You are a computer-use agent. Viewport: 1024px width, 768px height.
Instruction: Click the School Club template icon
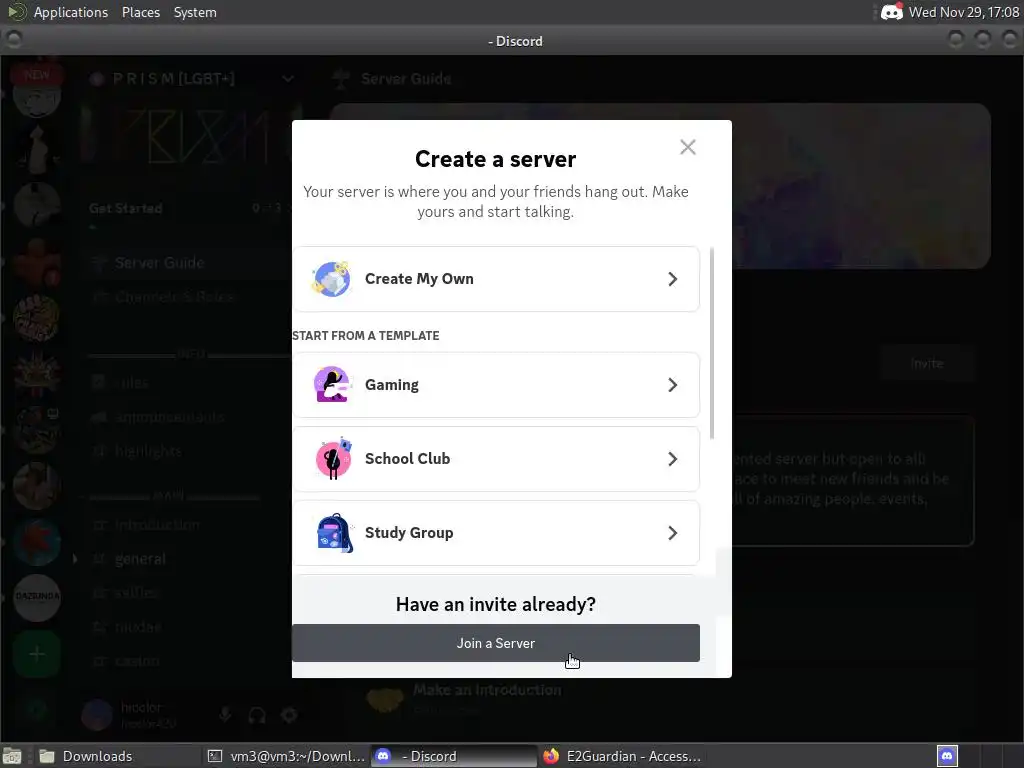coord(334,458)
